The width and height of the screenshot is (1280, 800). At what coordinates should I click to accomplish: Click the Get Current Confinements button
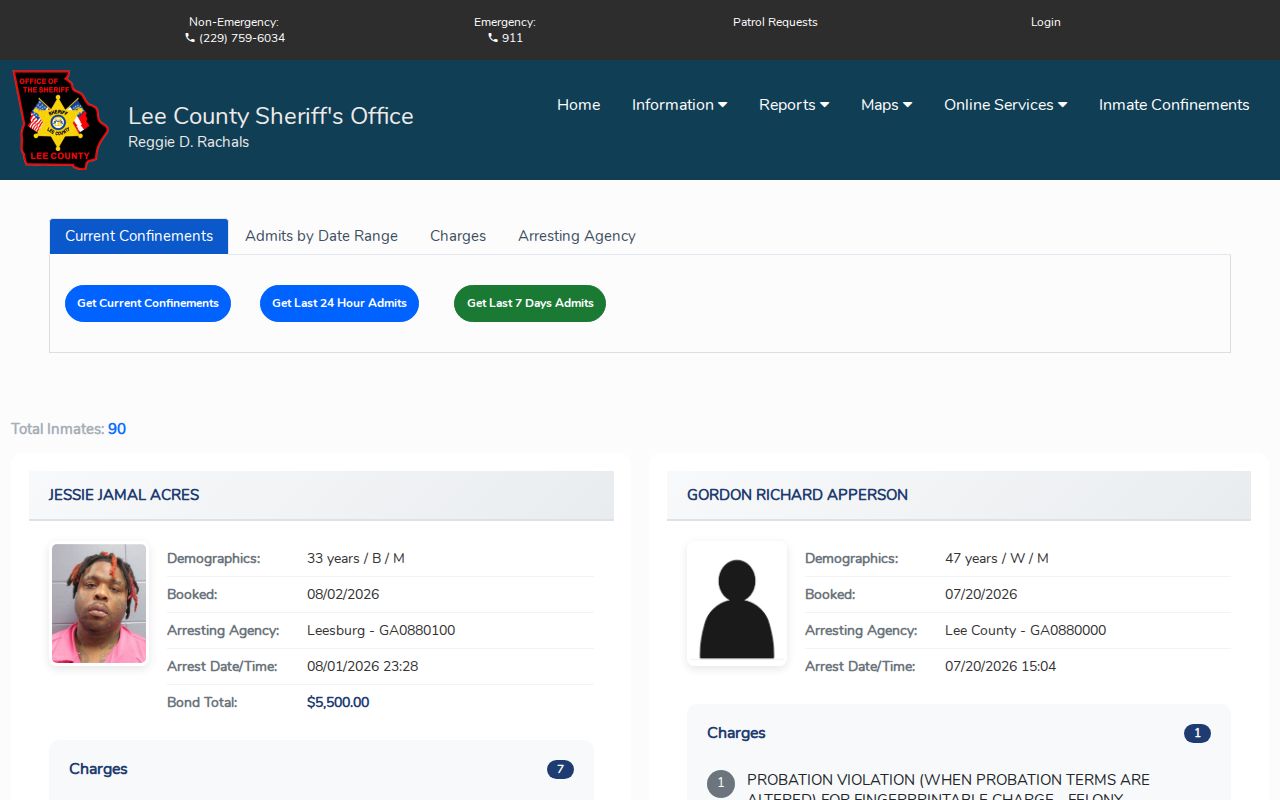click(x=148, y=303)
